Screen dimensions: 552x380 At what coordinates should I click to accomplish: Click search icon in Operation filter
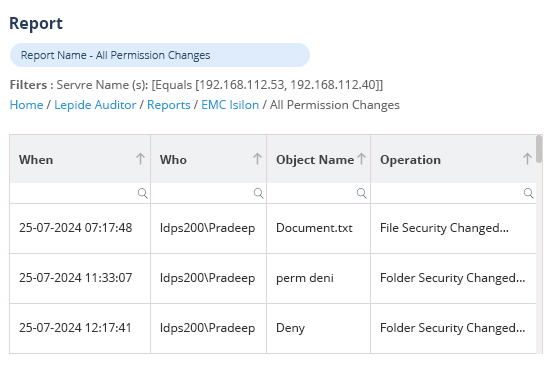tap(528, 193)
